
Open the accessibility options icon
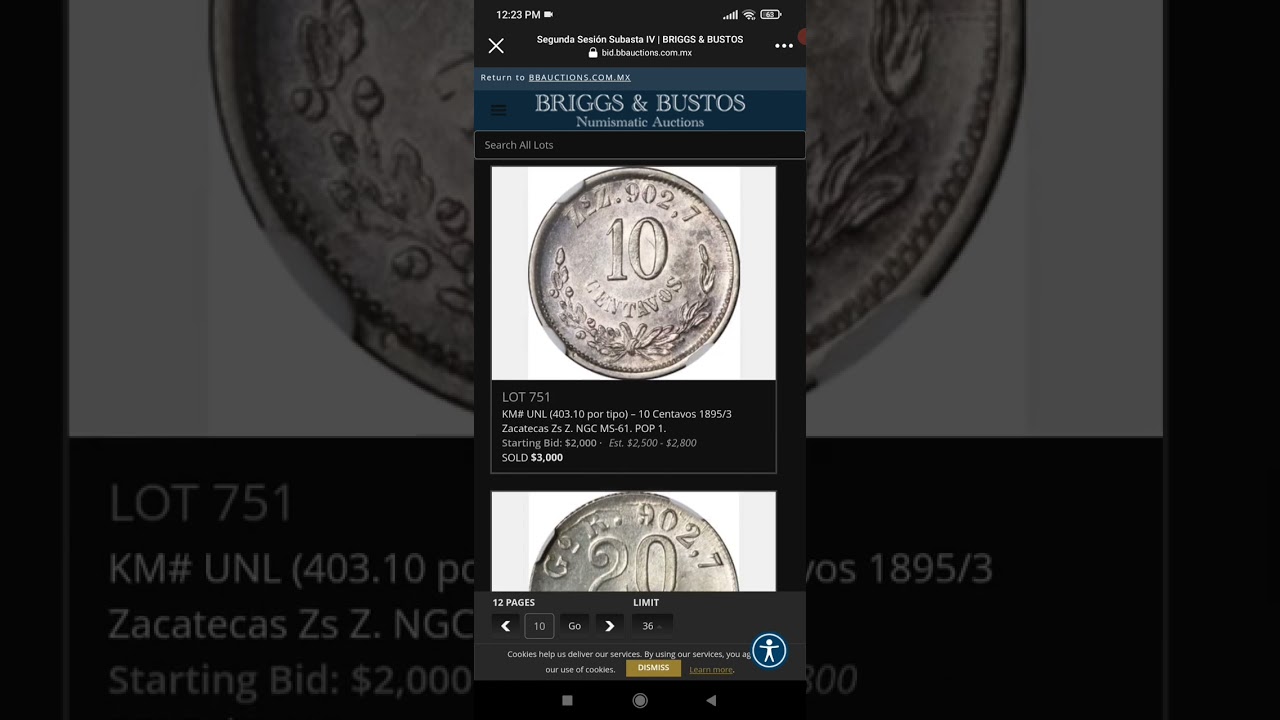[770, 651]
